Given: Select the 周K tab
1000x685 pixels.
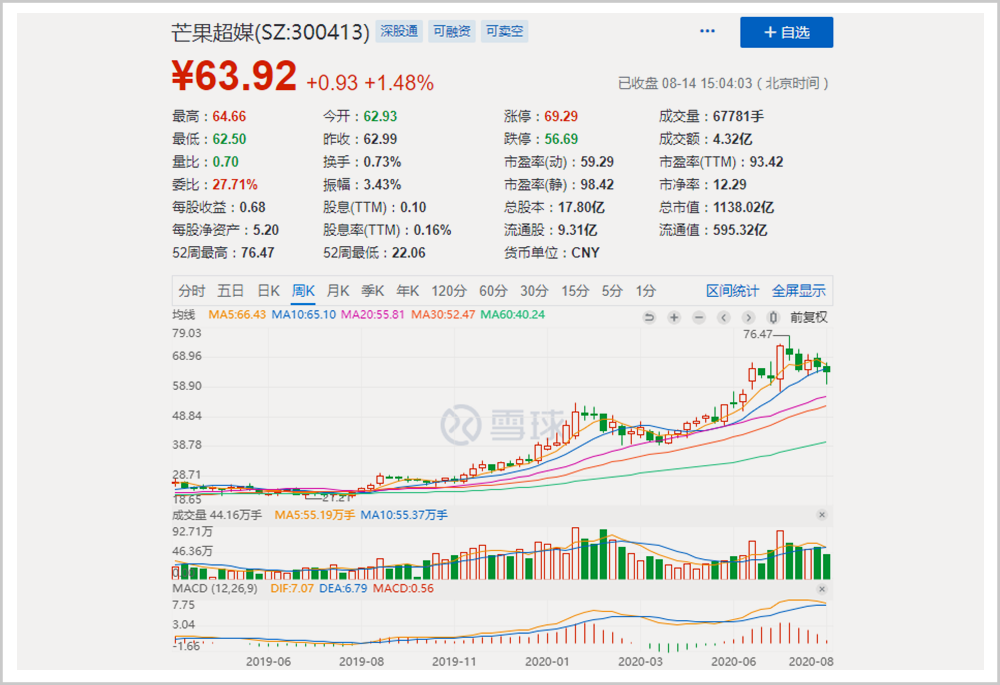Looking at the screenshot, I should tap(303, 291).
